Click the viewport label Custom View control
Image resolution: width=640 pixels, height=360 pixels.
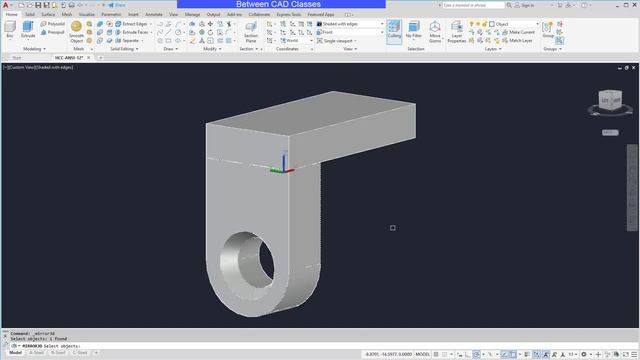pyautogui.click(x=21, y=67)
